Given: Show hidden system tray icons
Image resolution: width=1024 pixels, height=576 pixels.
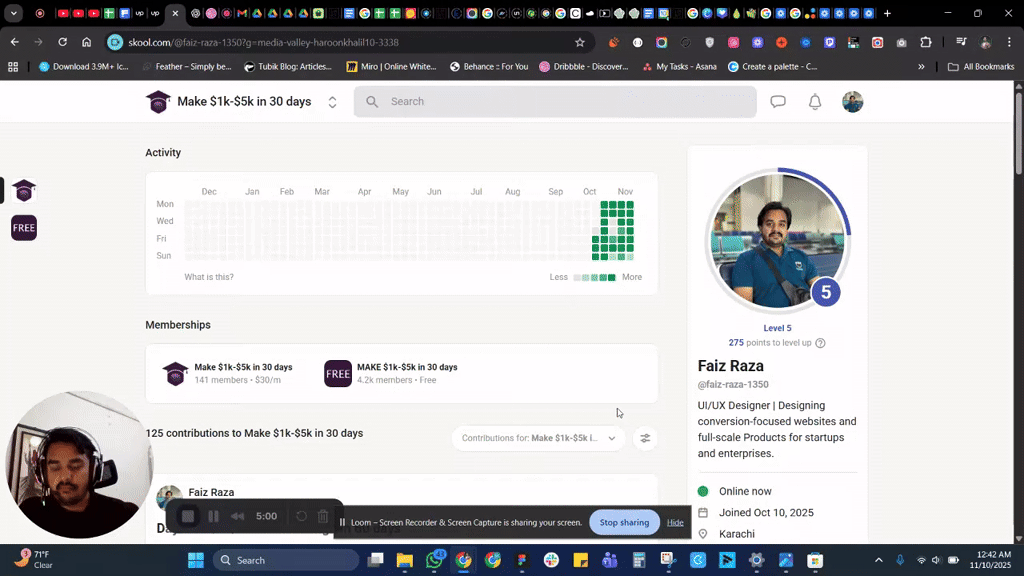Looking at the screenshot, I should [878, 560].
